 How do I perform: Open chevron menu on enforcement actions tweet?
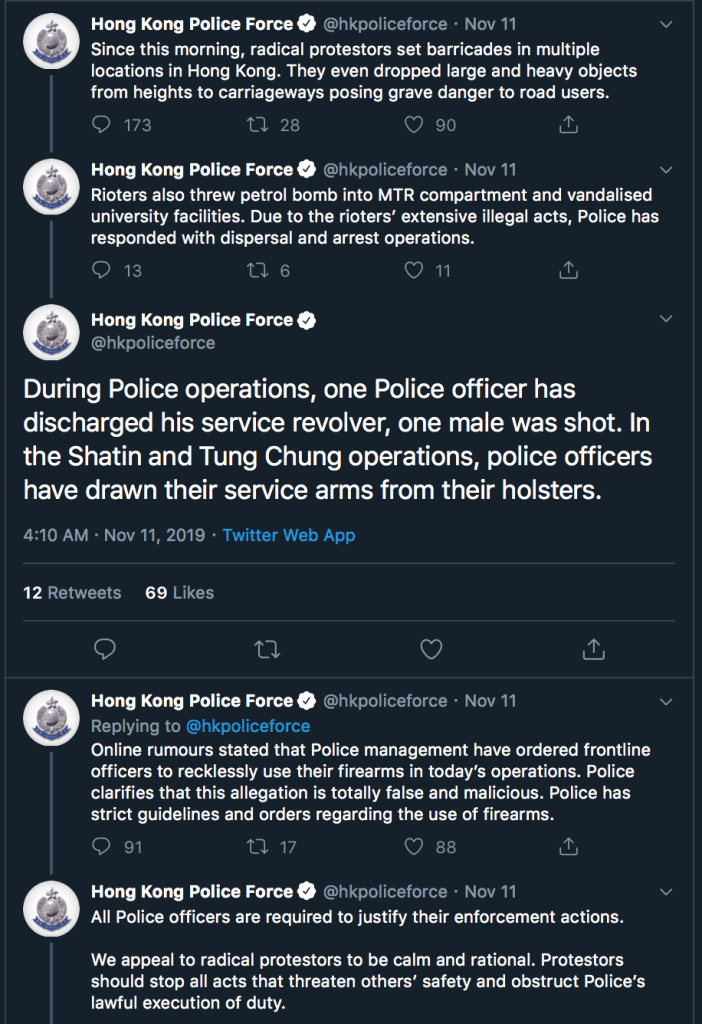coord(666,892)
